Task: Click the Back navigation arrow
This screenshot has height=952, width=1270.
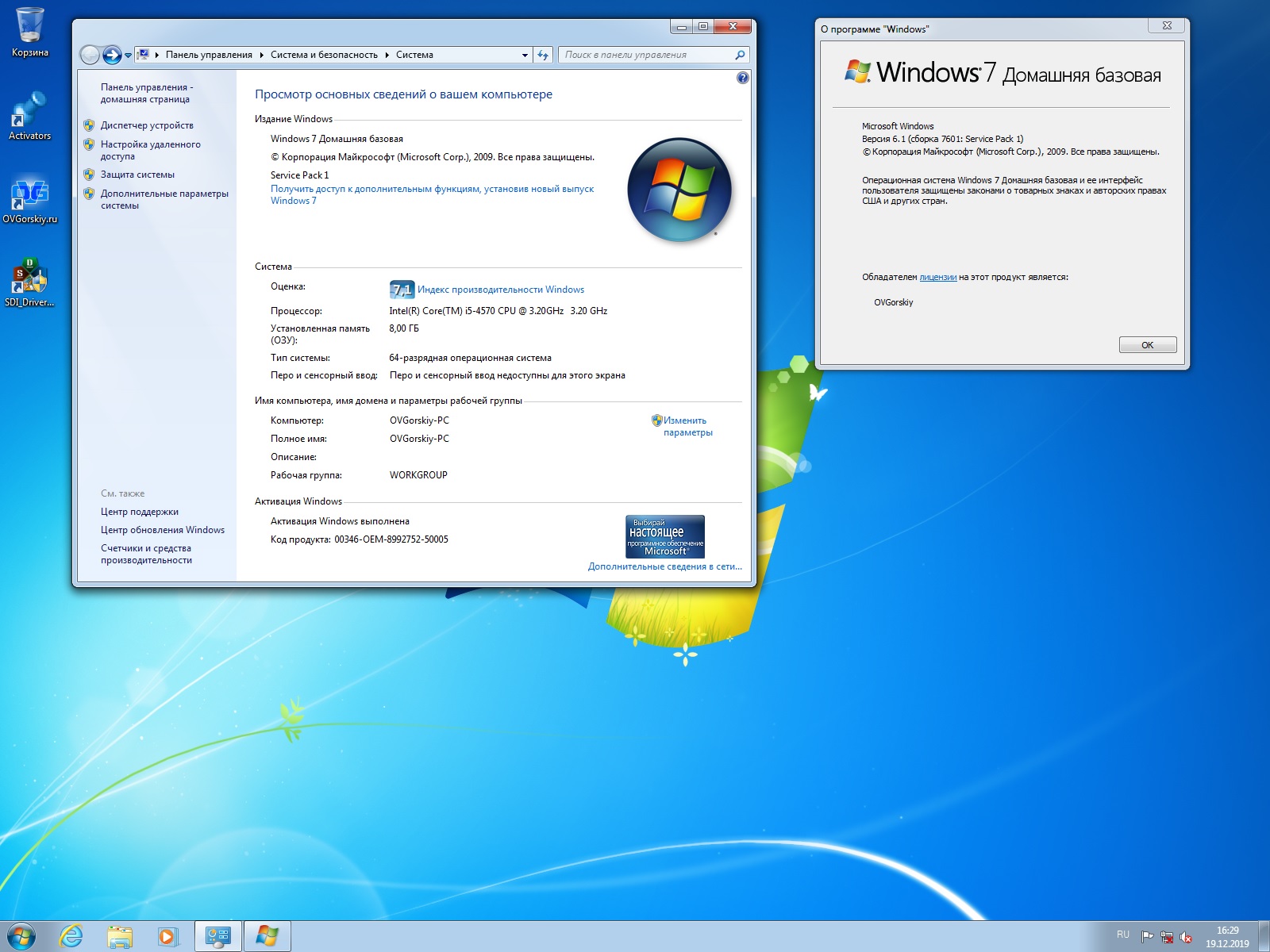Action: 90,55
